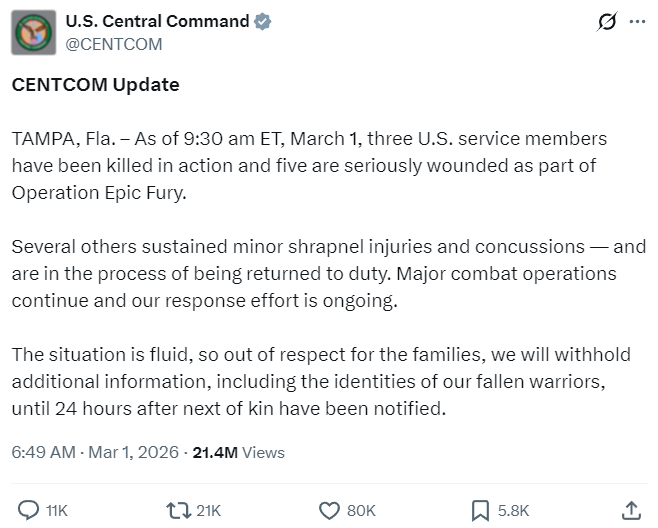Click the CENTCOM profile avatar
This screenshot has height=528, width=658.
pos(33,33)
